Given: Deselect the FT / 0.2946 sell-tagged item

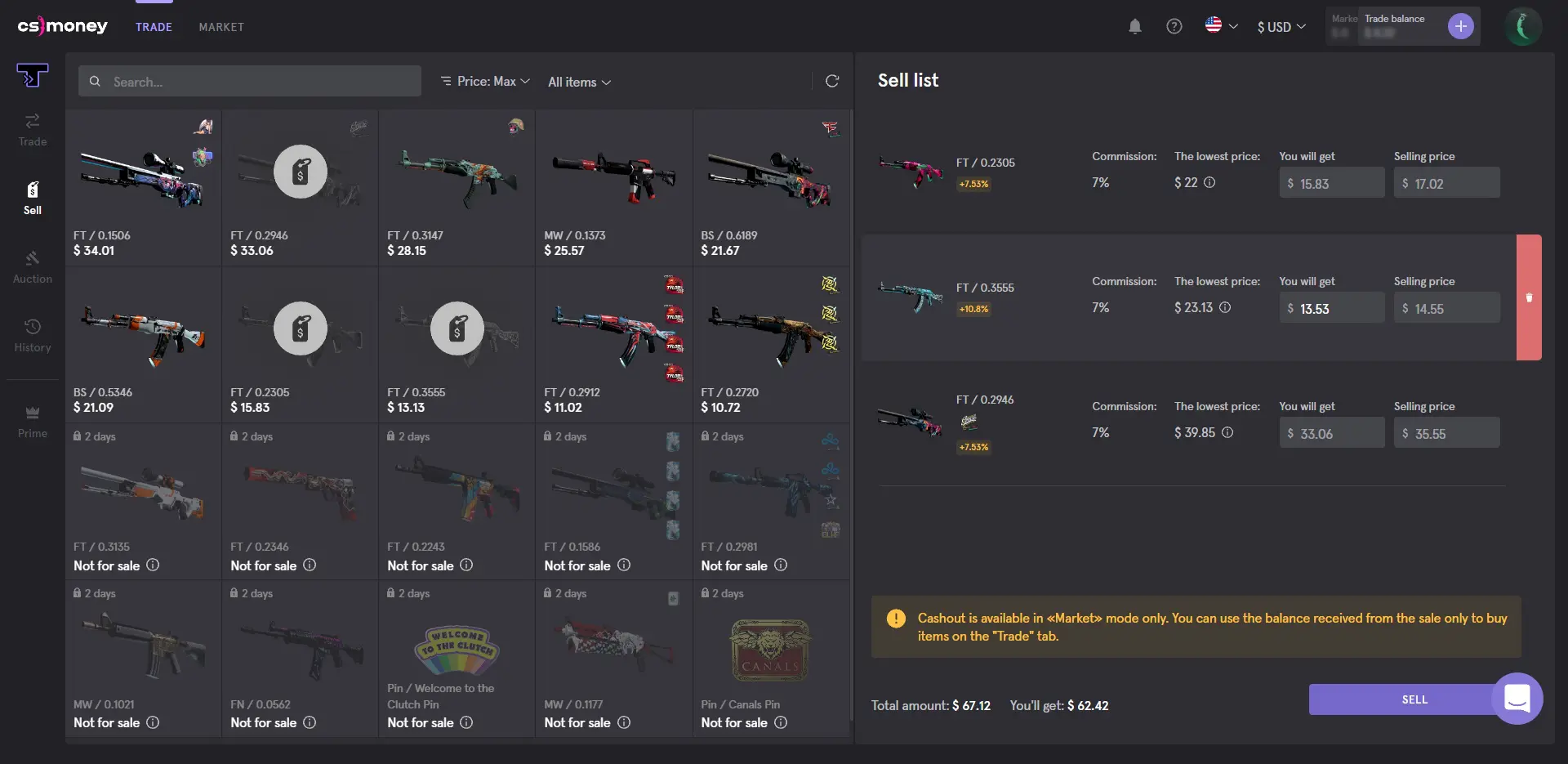Looking at the screenshot, I should (x=301, y=187).
